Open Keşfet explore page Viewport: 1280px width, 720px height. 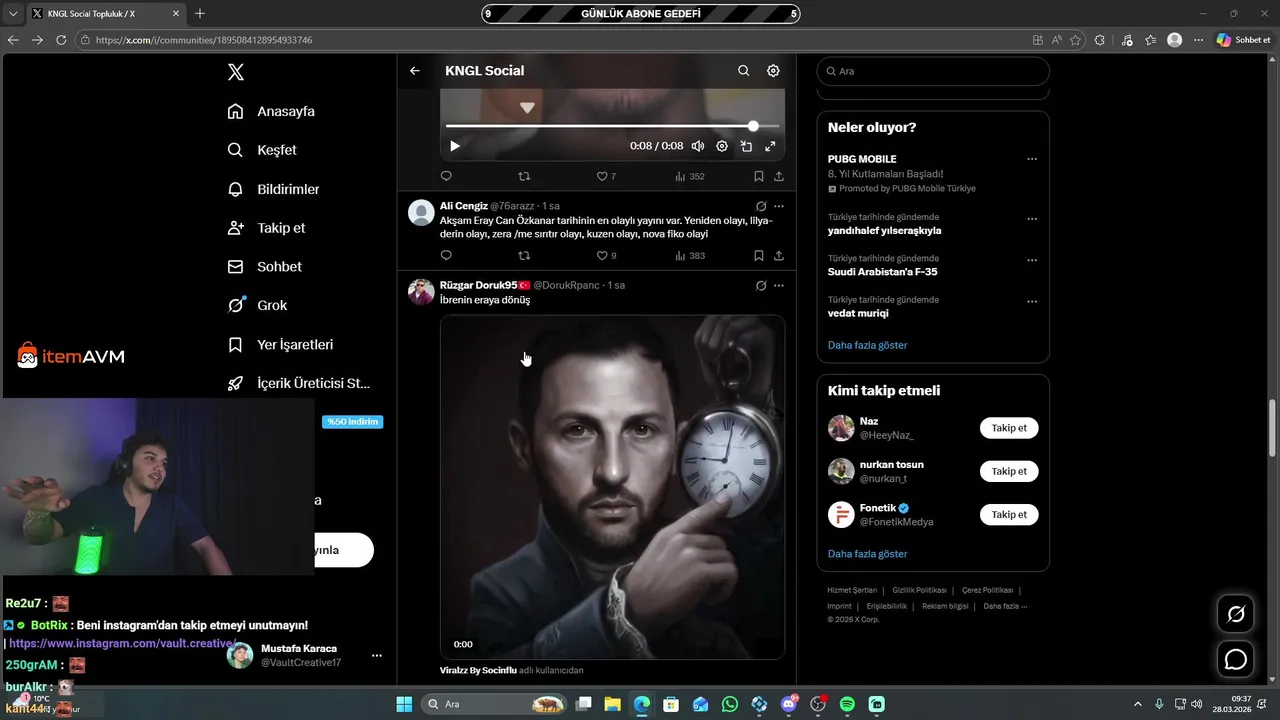coord(262,150)
